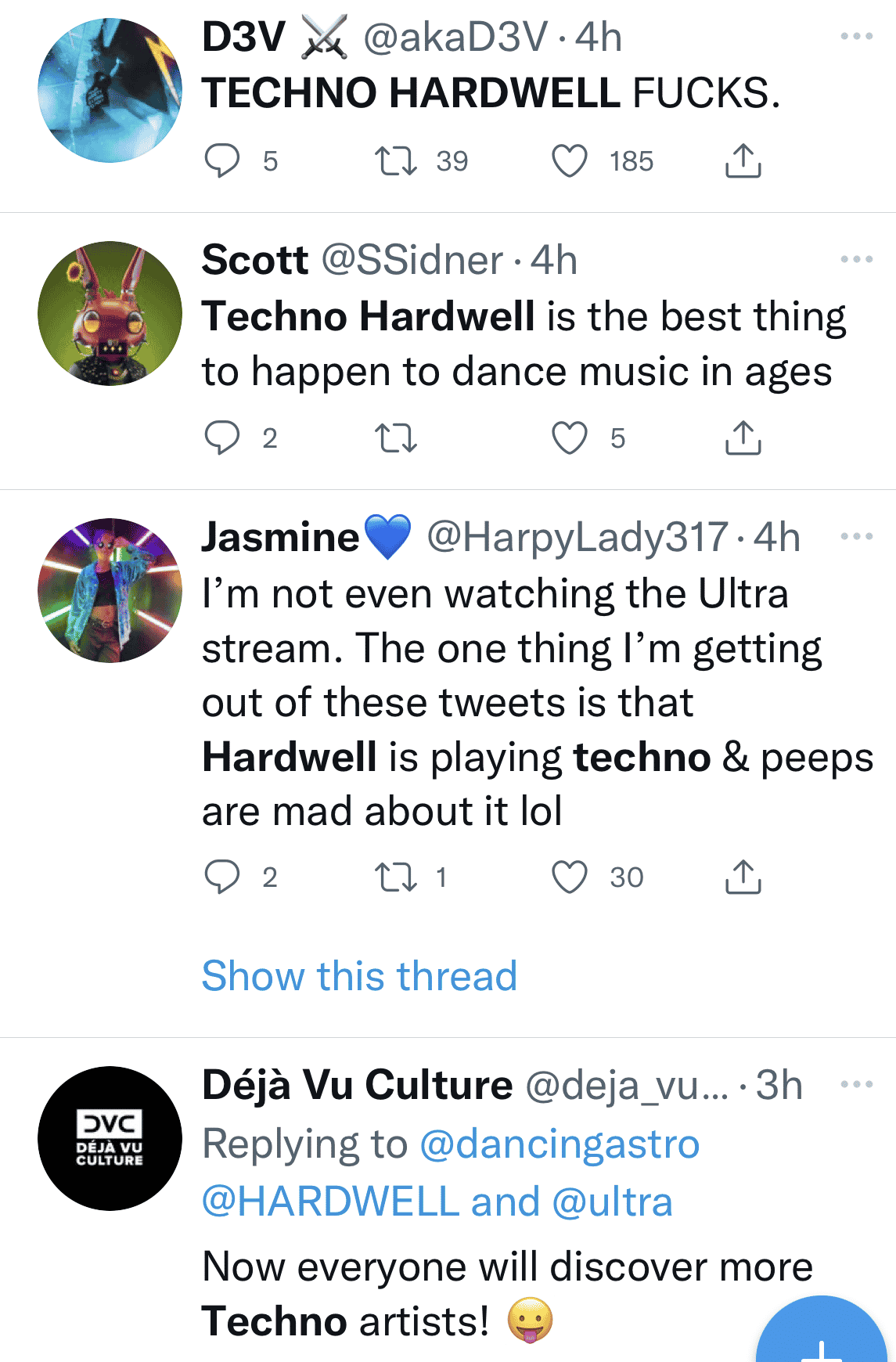
Task: Click Show this thread link
Action: (x=359, y=976)
